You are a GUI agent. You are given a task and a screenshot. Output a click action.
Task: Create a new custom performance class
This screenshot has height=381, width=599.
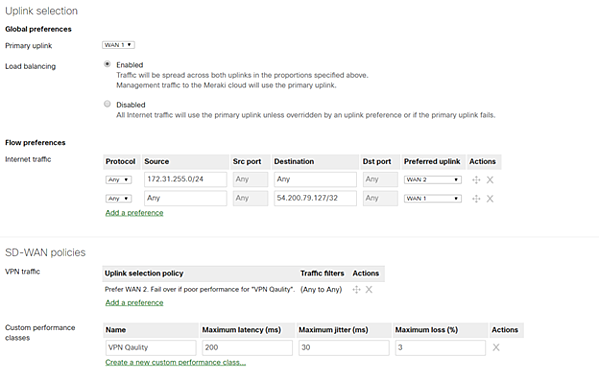click(x=176, y=362)
